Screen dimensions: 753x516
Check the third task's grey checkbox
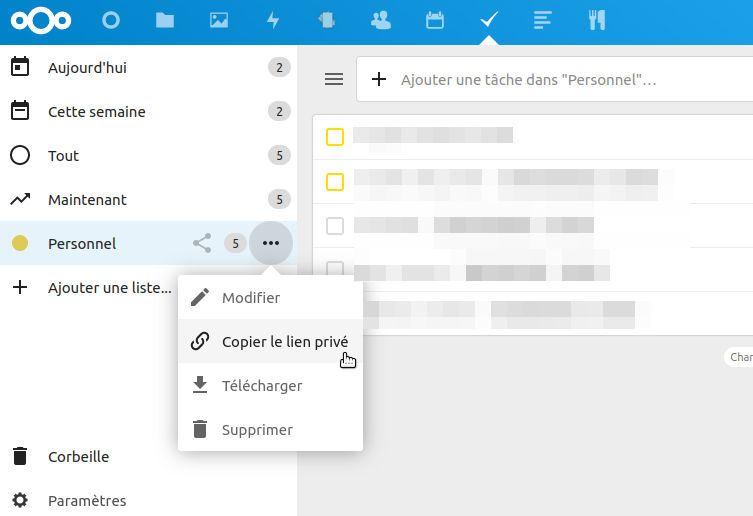(335, 225)
